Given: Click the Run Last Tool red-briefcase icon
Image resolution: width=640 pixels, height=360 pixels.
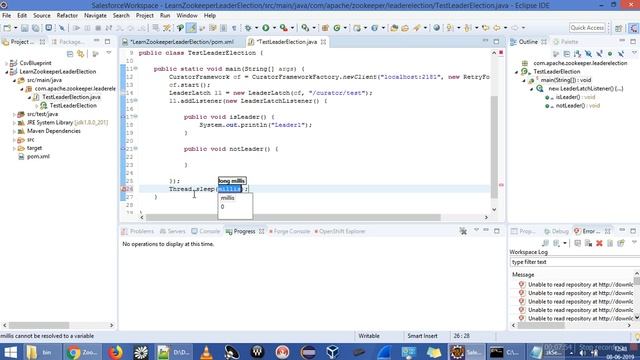Looking at the screenshot, I should pyautogui.click(x=284, y=28).
